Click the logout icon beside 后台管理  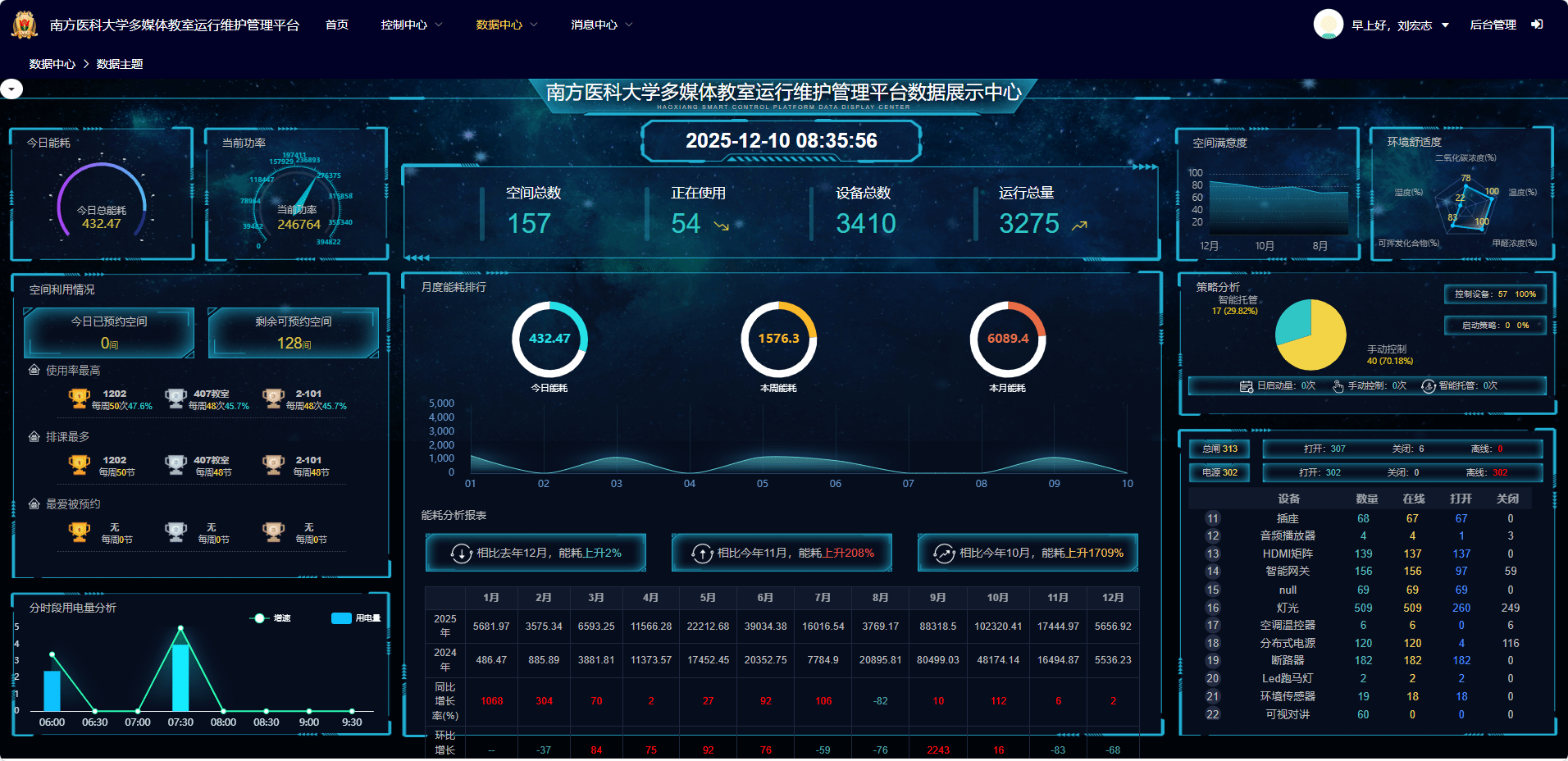click(x=1537, y=25)
